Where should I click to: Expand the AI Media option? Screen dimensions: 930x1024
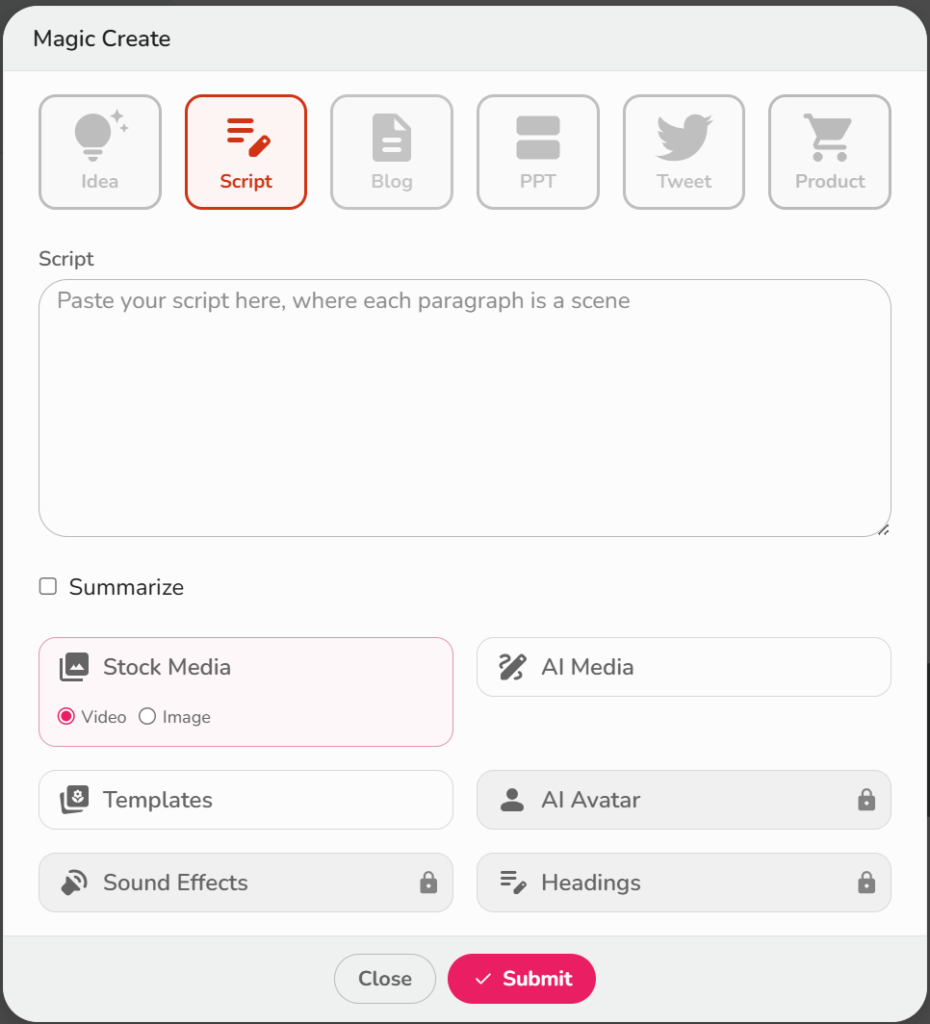684,667
